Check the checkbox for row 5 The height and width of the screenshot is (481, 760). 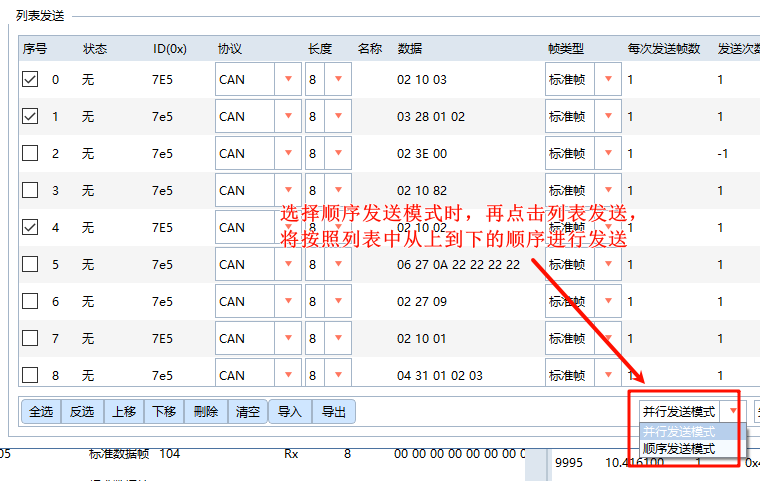30,264
